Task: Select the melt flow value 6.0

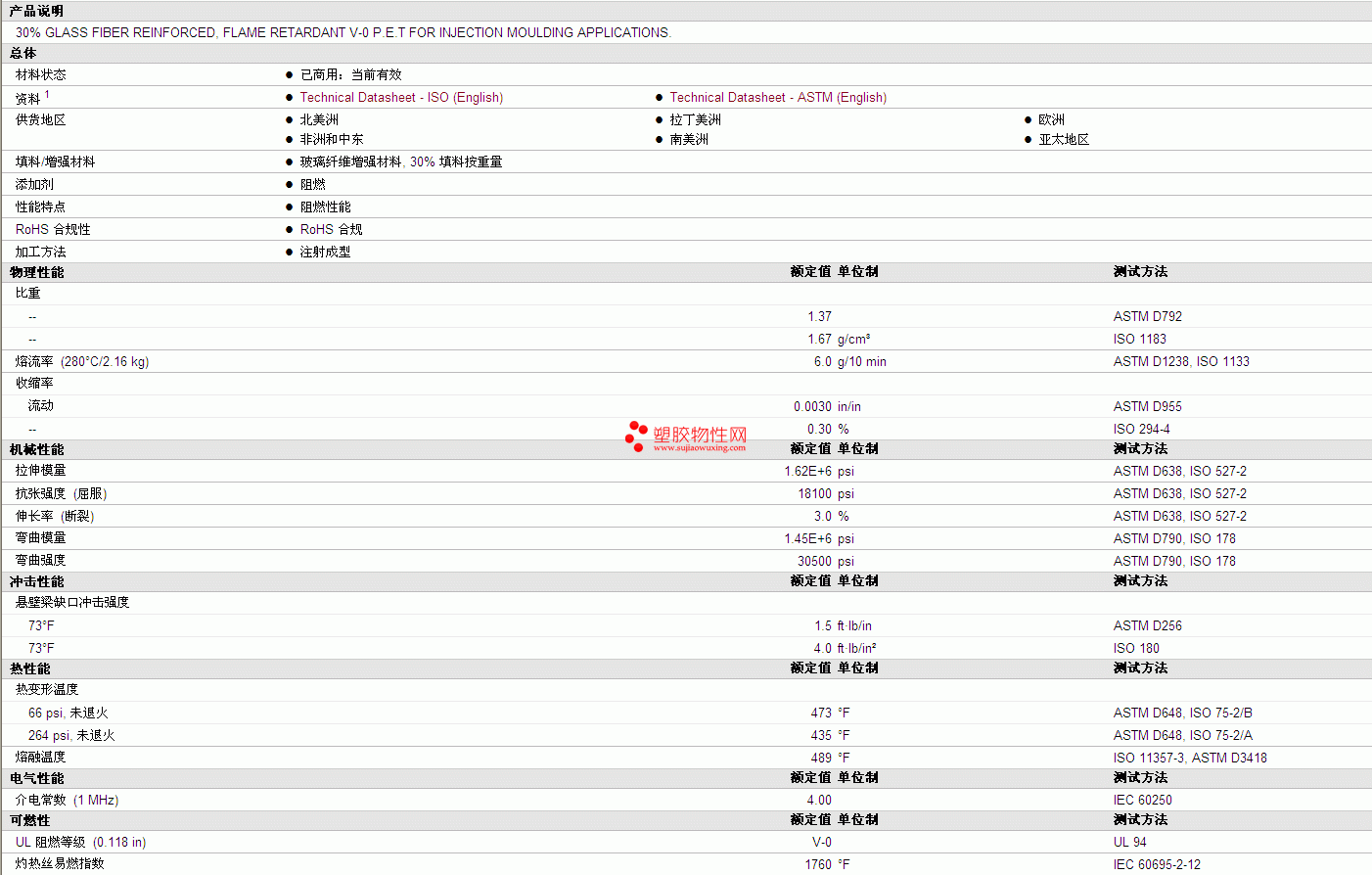Action: 823,361
